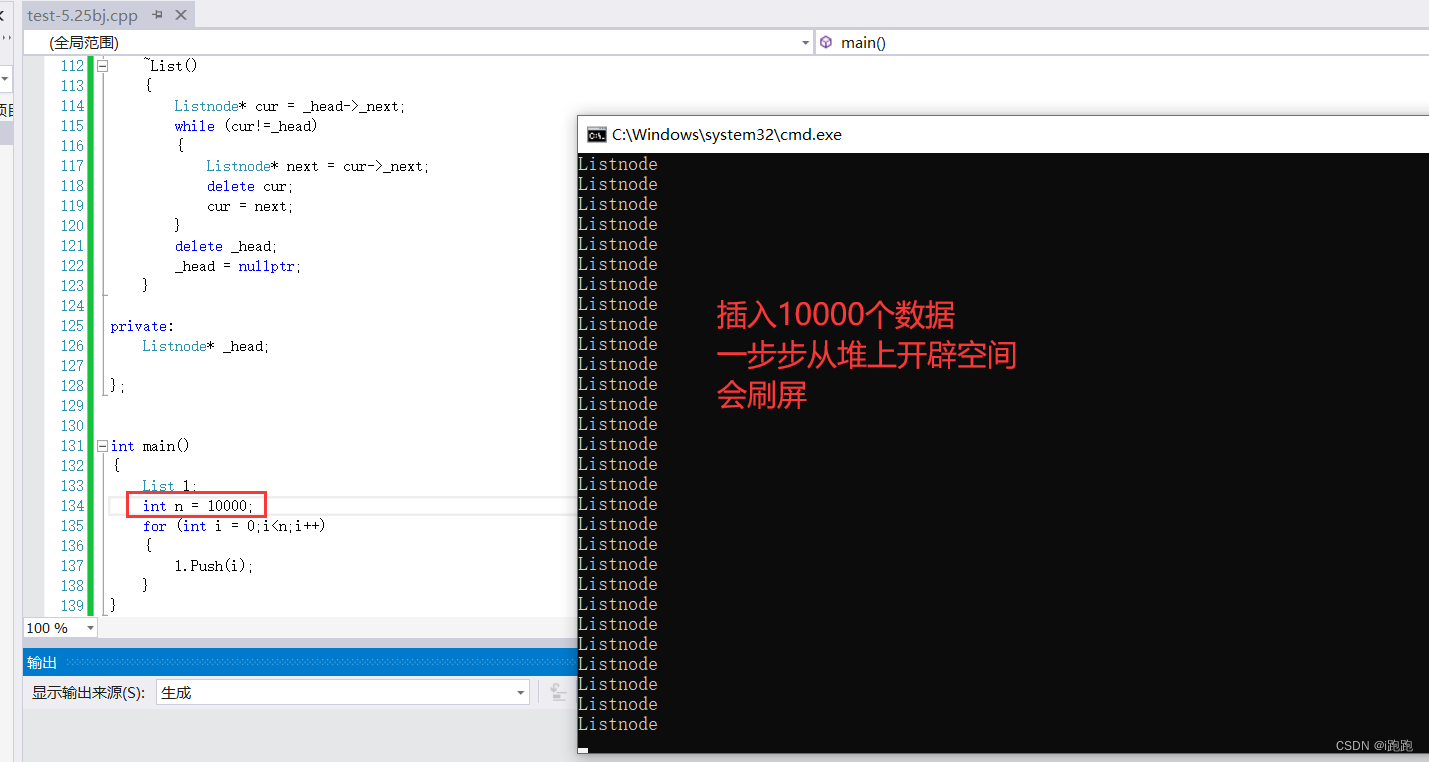Click the last Listnode line in console
Screen dimensions: 1429x762
click(x=618, y=724)
